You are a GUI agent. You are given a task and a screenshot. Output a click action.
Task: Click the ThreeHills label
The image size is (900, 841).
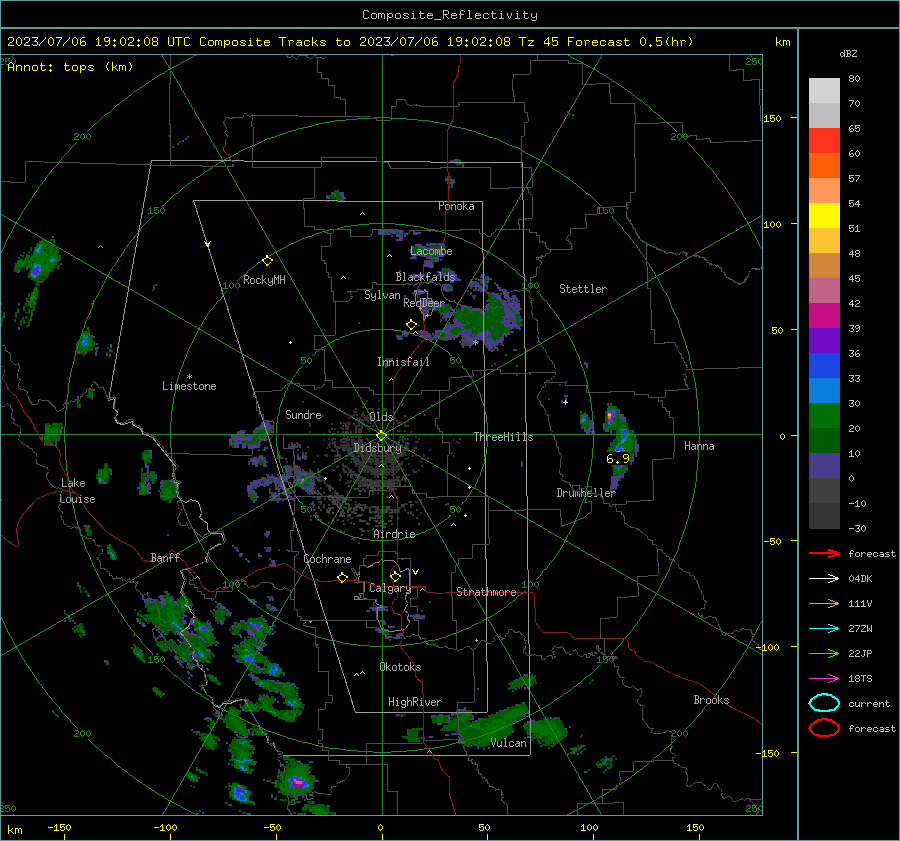[x=503, y=437]
